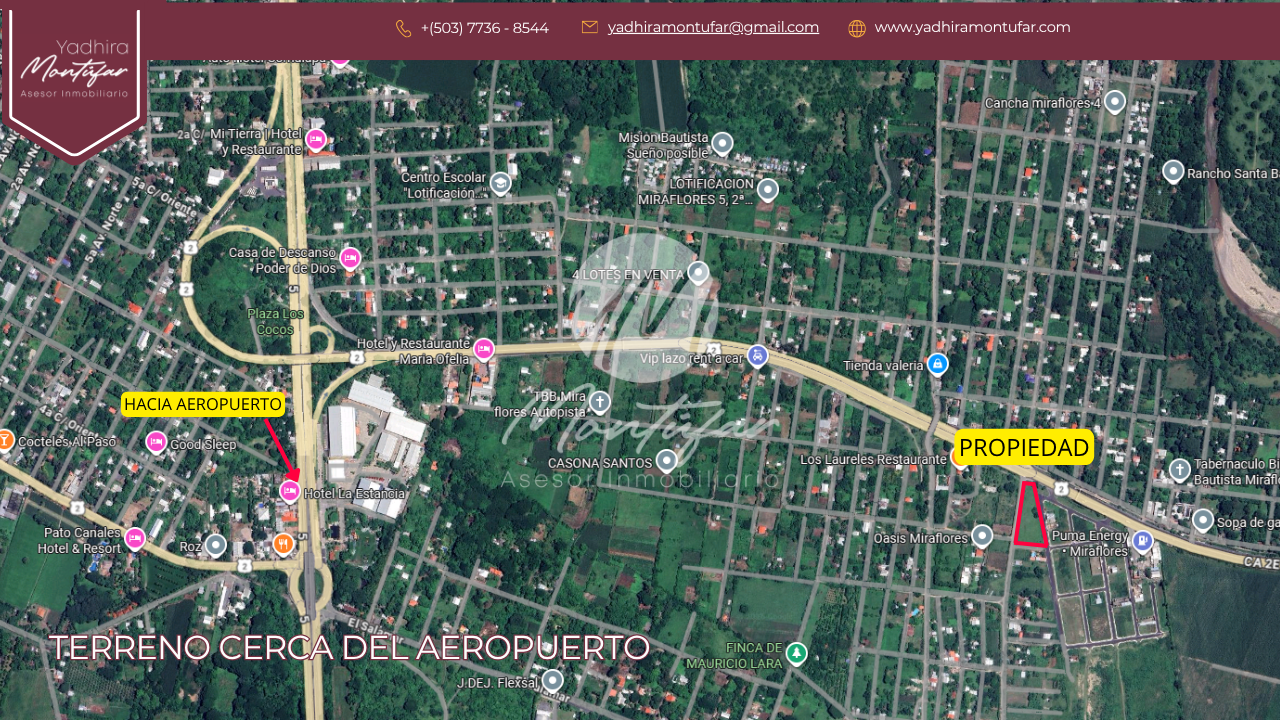Image resolution: width=1280 pixels, height=720 pixels.
Task: Click the orange restaurant pin near Roz
Action: click(x=283, y=544)
